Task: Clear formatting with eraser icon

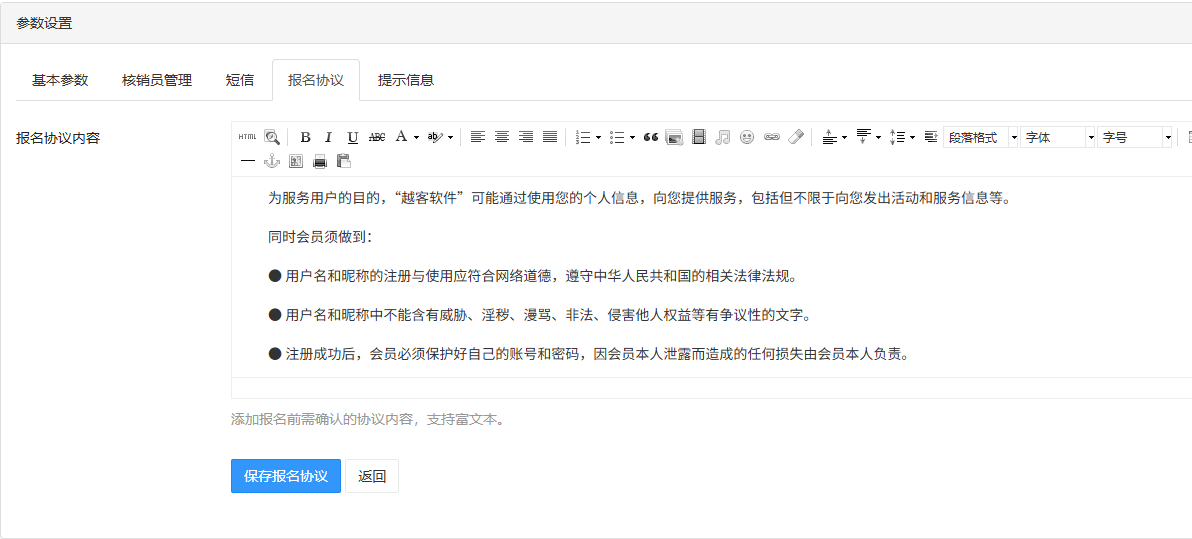Action: pos(795,138)
